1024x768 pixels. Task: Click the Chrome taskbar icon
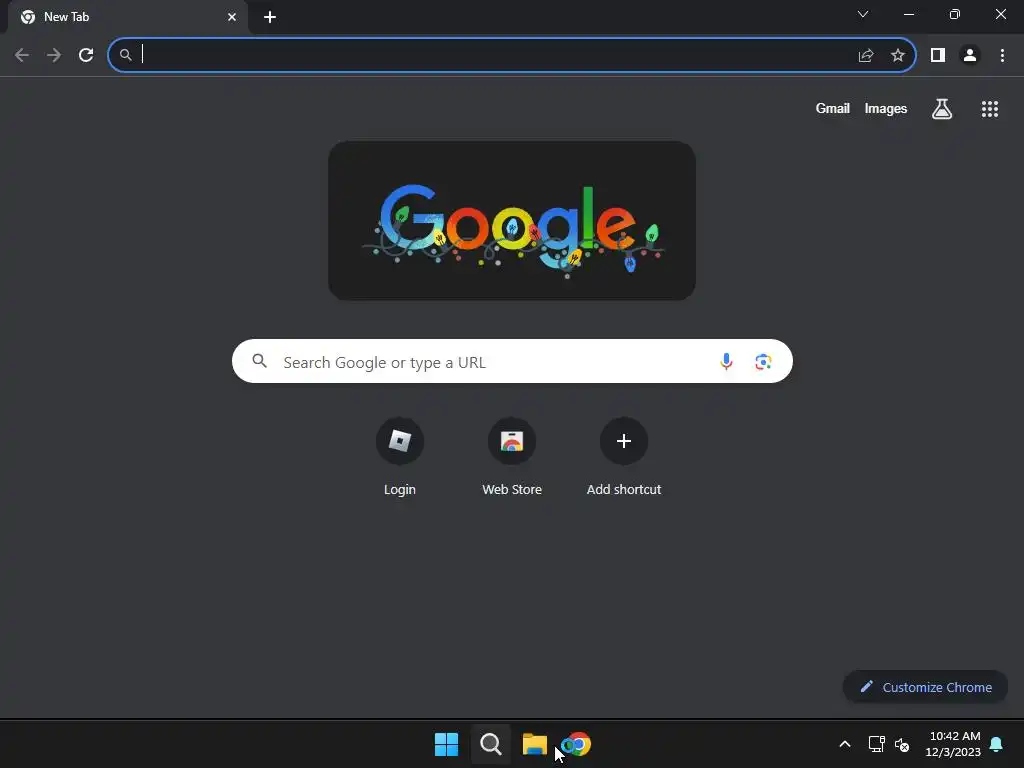tap(577, 744)
